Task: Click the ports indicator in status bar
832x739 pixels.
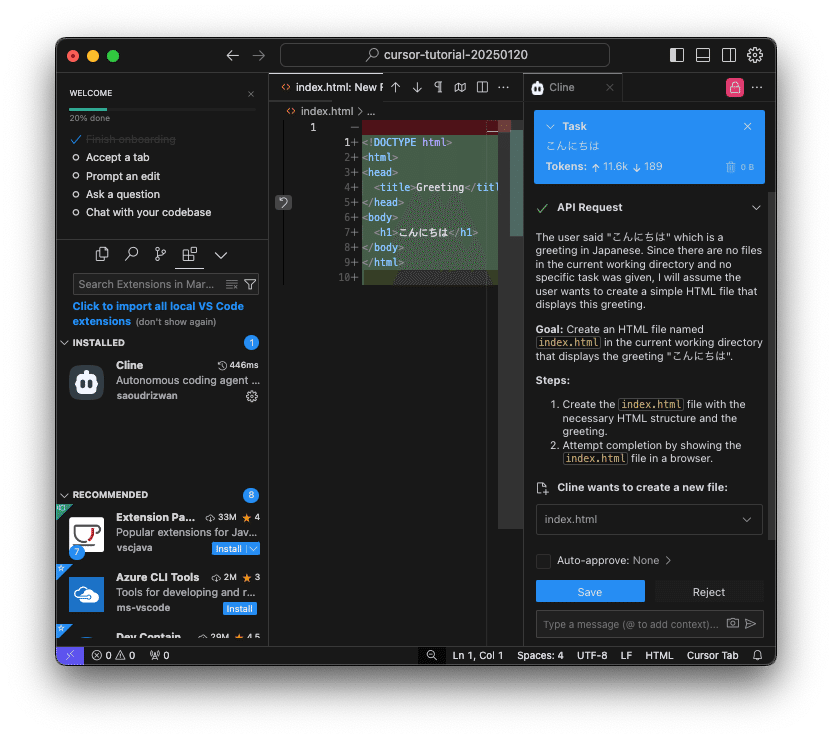Action: 159,656
